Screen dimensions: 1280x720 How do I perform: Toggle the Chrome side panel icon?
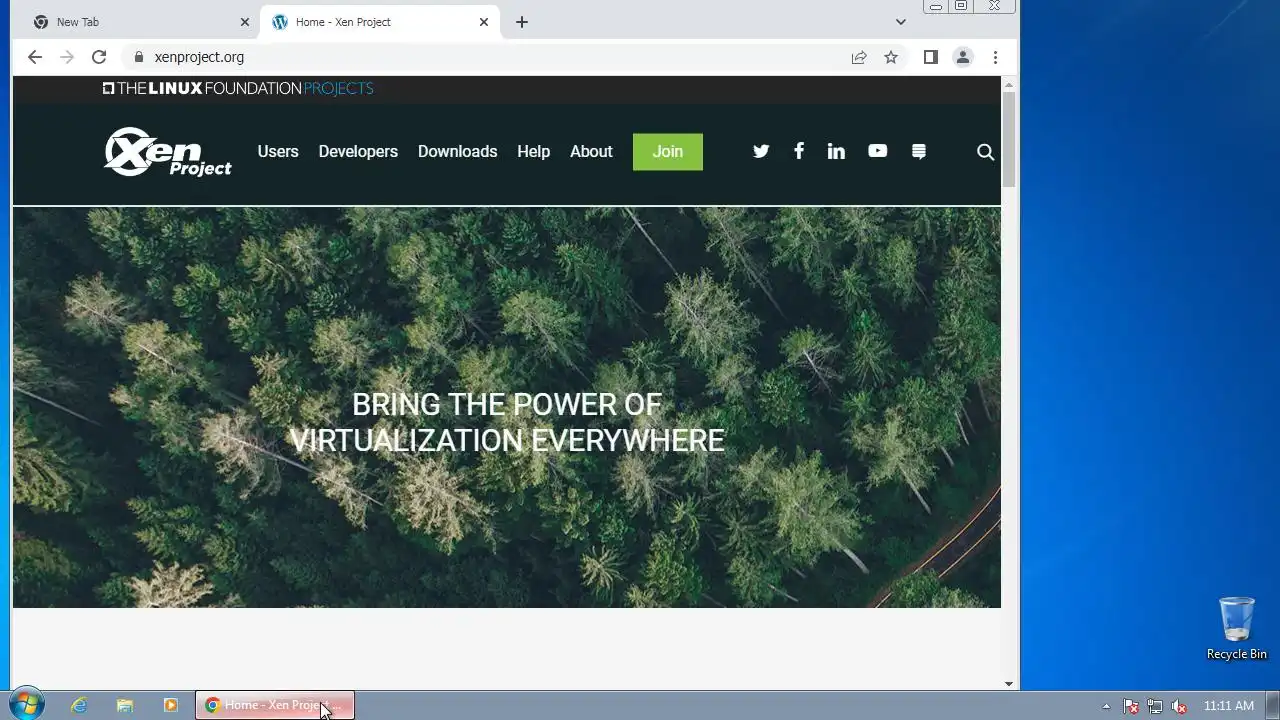coord(930,57)
